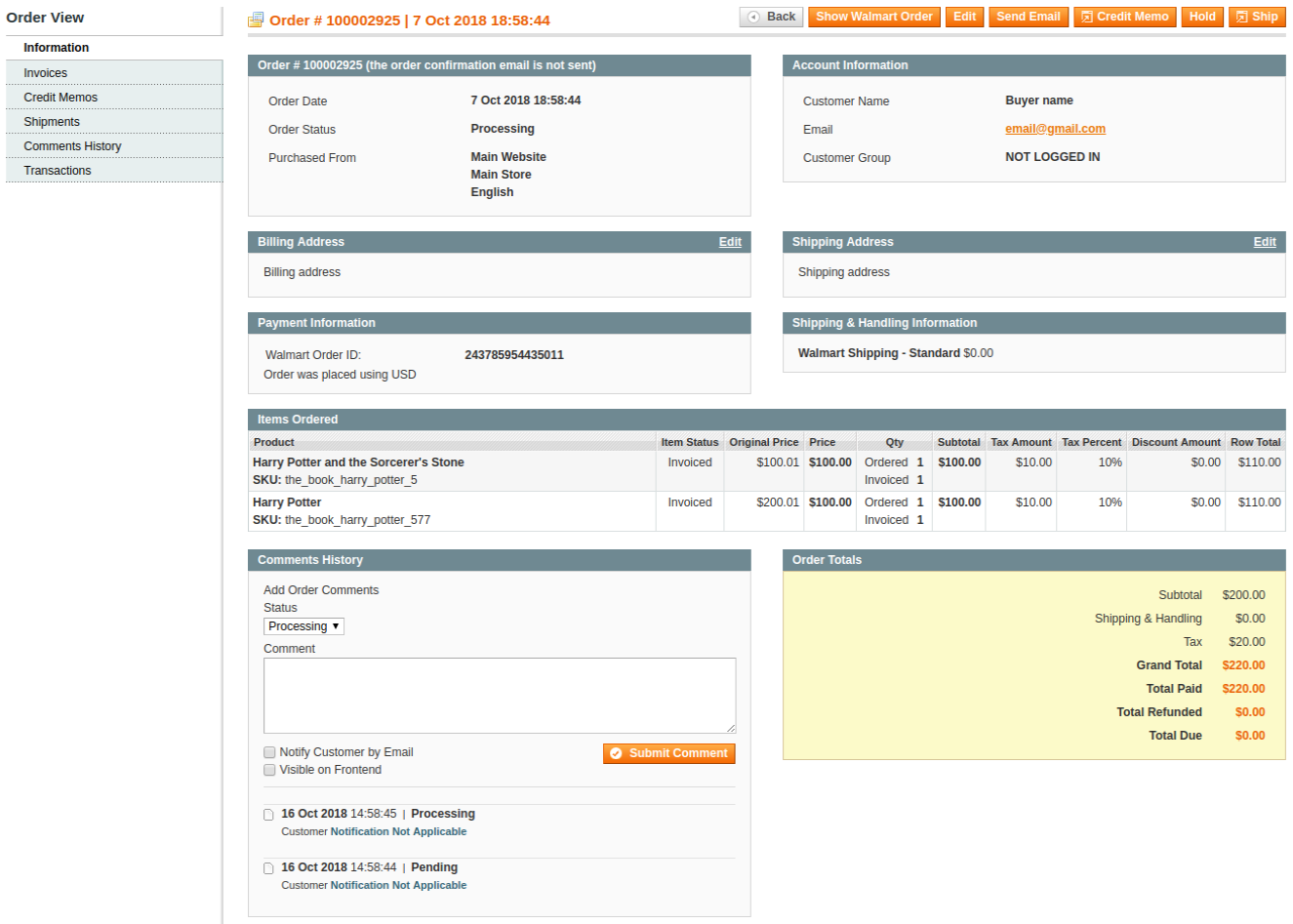
Task: Click the Tax $20.00 value in Order Totals
Action: [1247, 642]
